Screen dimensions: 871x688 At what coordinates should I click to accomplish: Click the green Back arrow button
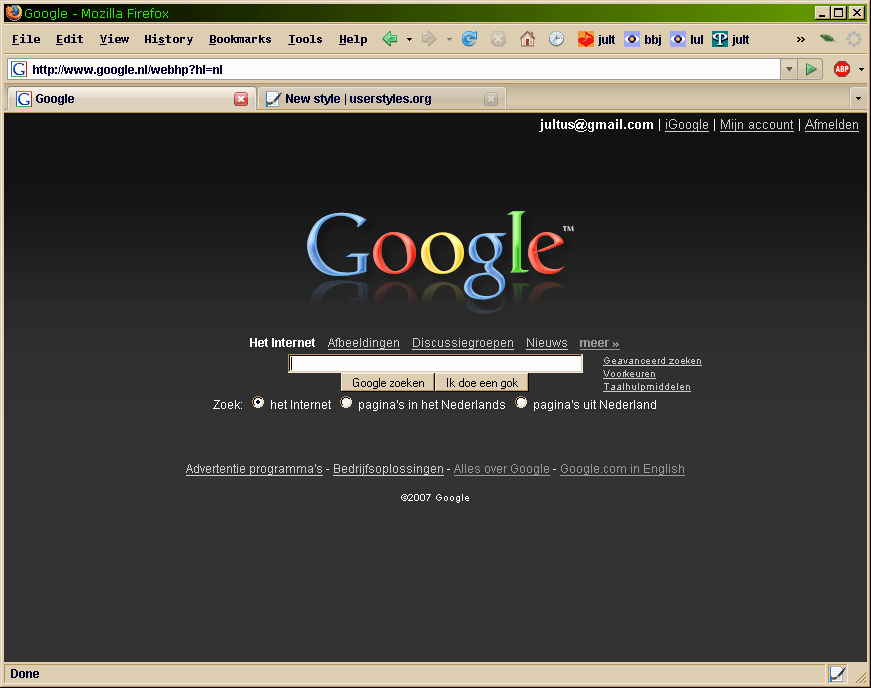pyautogui.click(x=390, y=39)
